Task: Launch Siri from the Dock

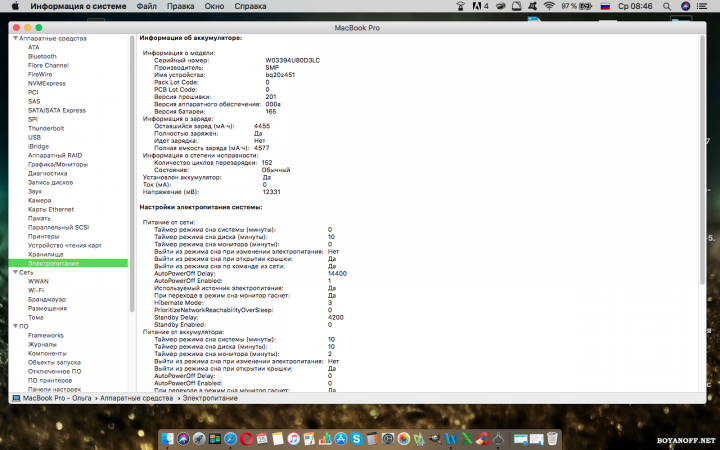Action: pos(184,439)
